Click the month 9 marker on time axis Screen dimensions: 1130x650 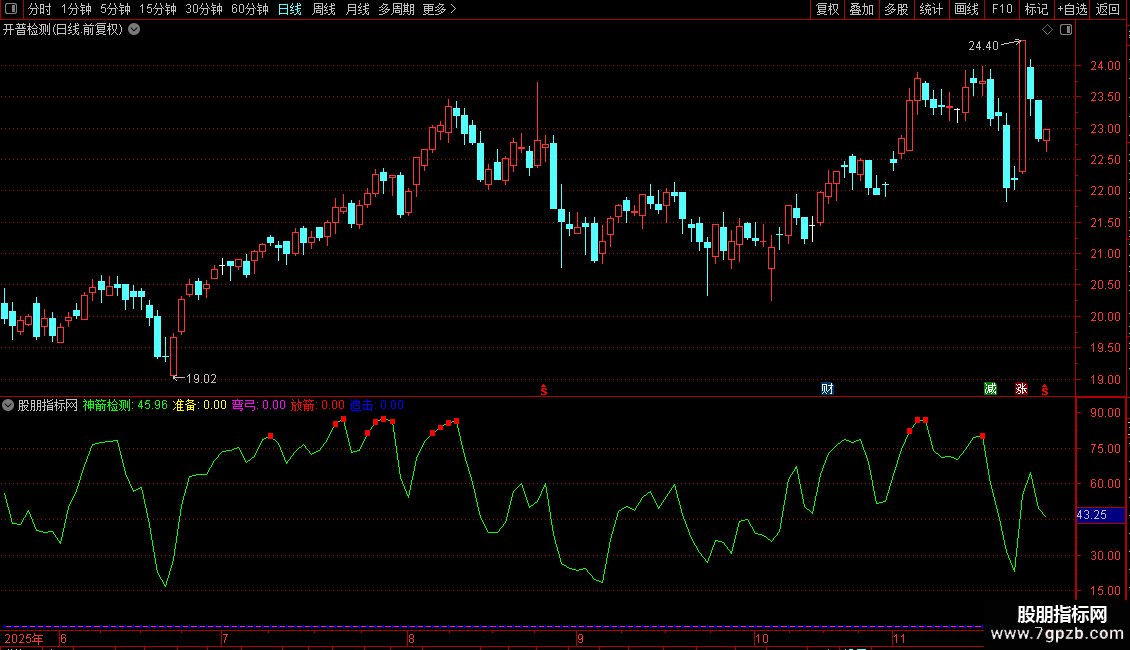(x=580, y=638)
